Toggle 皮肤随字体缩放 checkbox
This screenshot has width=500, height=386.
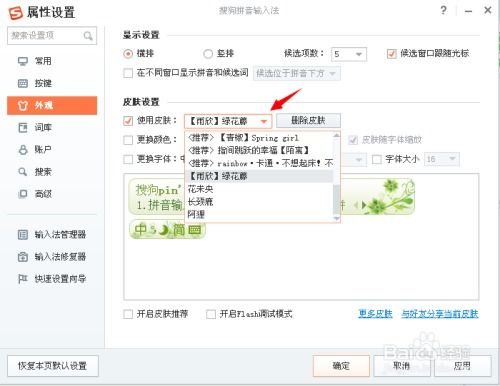pos(353,140)
